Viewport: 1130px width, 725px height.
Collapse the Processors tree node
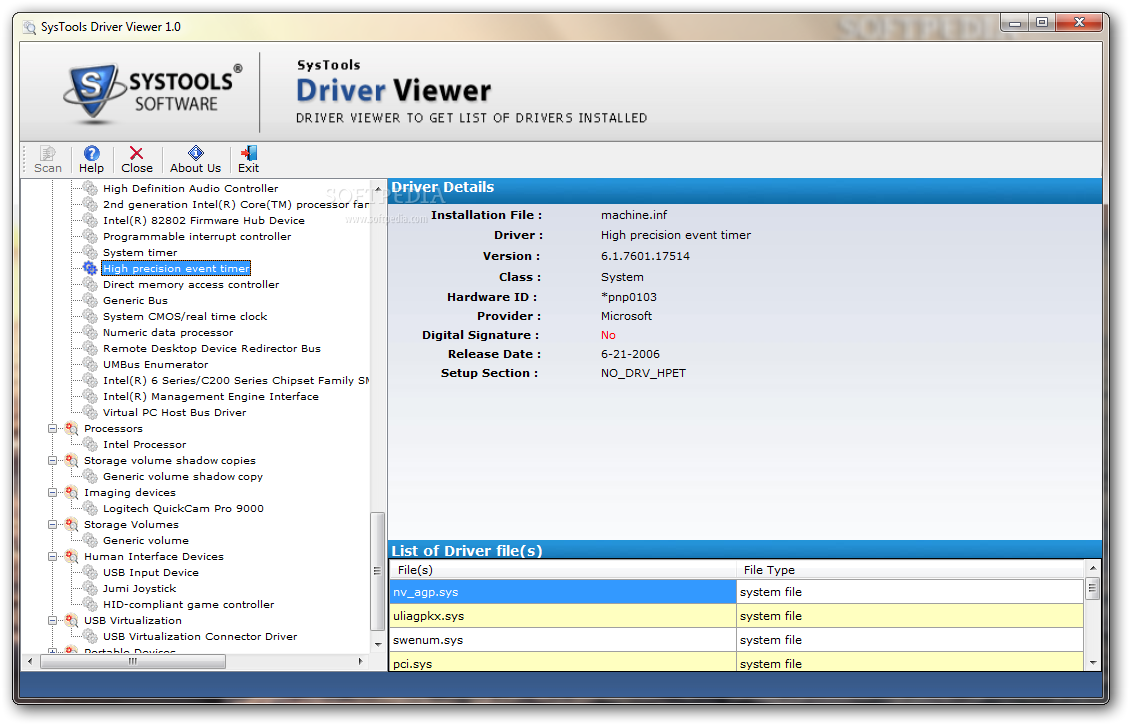53,428
